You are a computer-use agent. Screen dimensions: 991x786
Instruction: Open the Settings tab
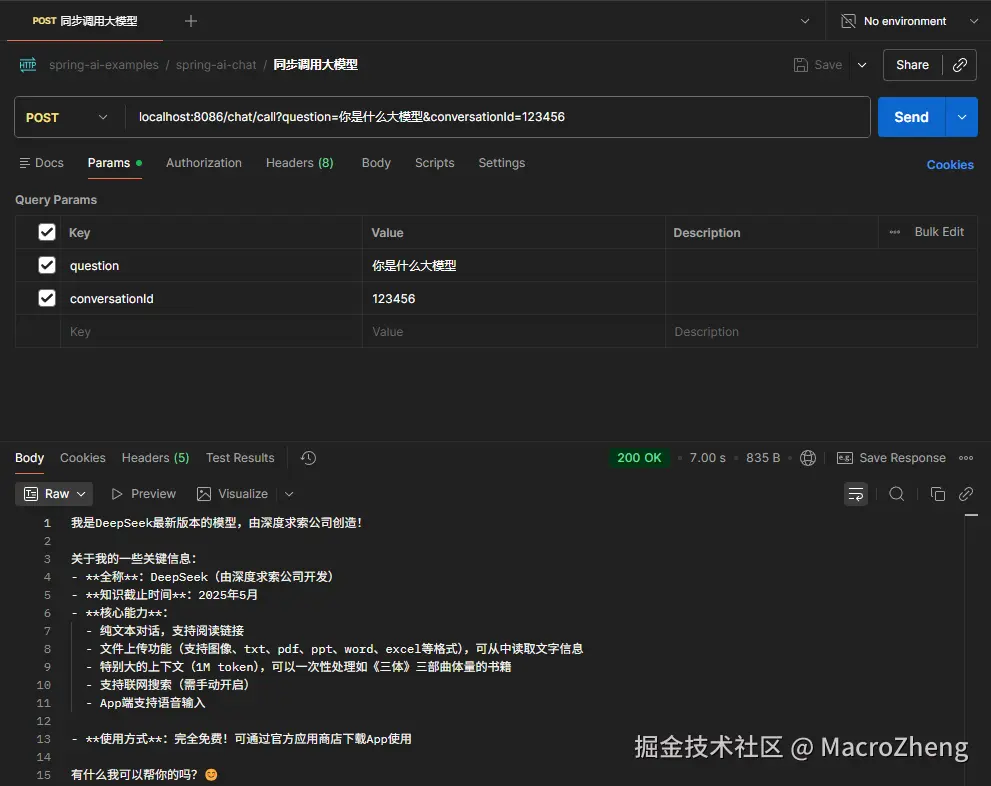pyautogui.click(x=501, y=163)
